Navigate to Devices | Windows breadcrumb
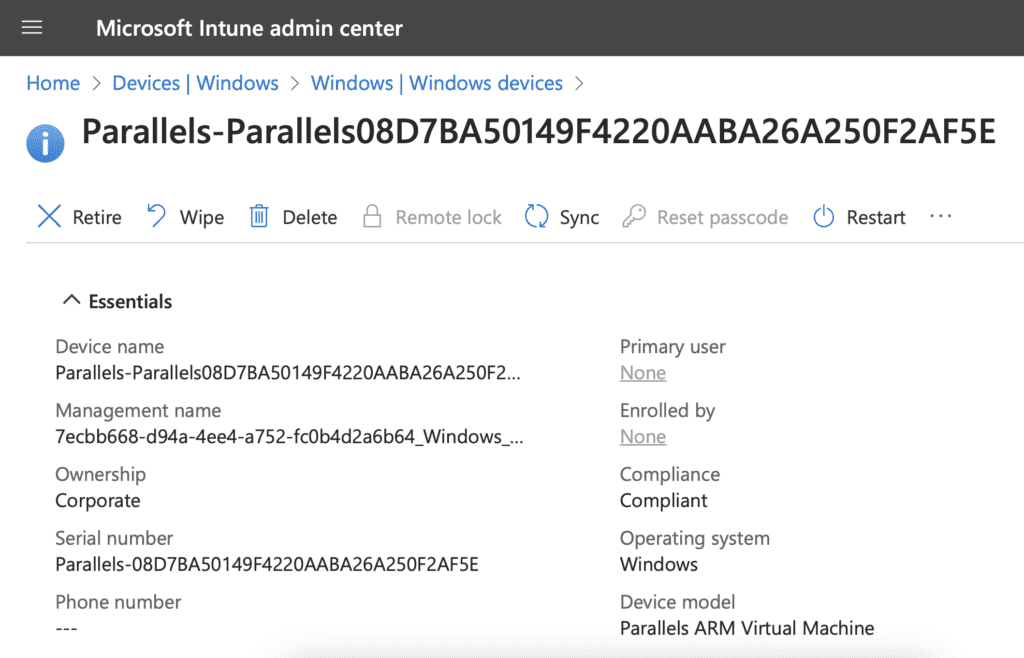The height and width of the screenshot is (658, 1024). point(195,83)
